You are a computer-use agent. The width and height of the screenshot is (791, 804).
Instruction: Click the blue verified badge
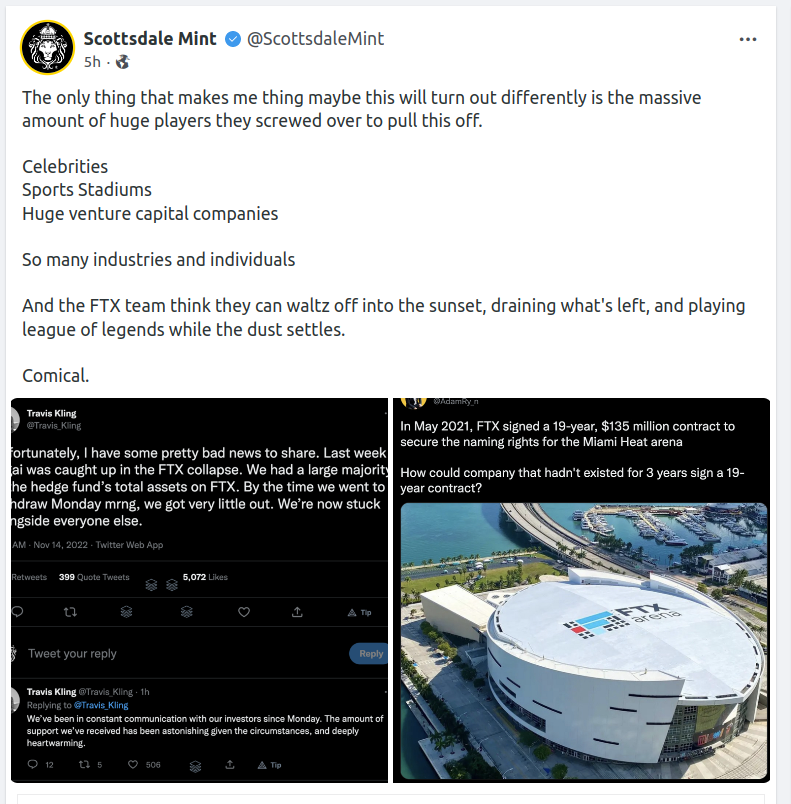[233, 40]
